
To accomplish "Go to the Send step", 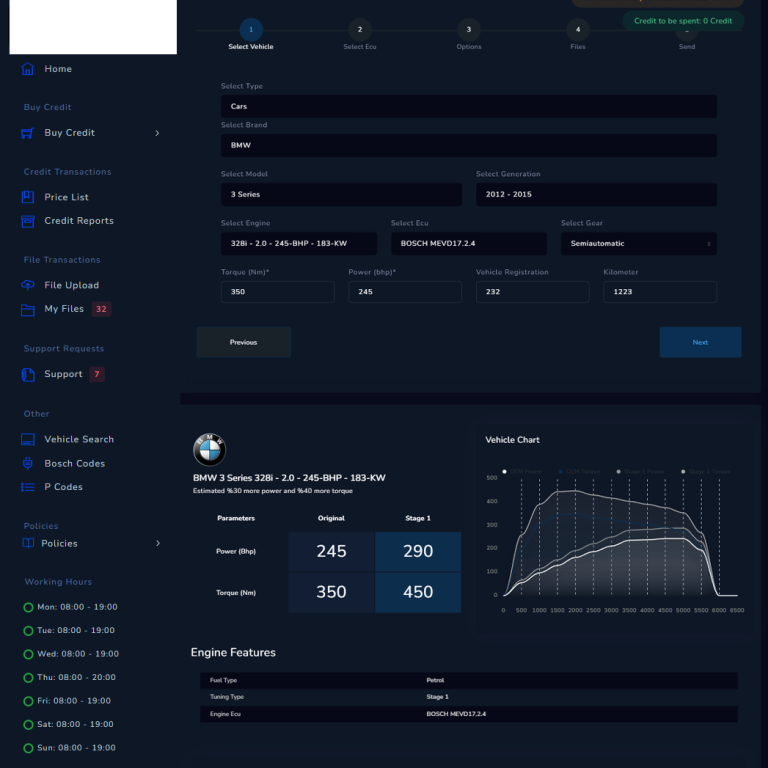I will pyautogui.click(x=687, y=47).
